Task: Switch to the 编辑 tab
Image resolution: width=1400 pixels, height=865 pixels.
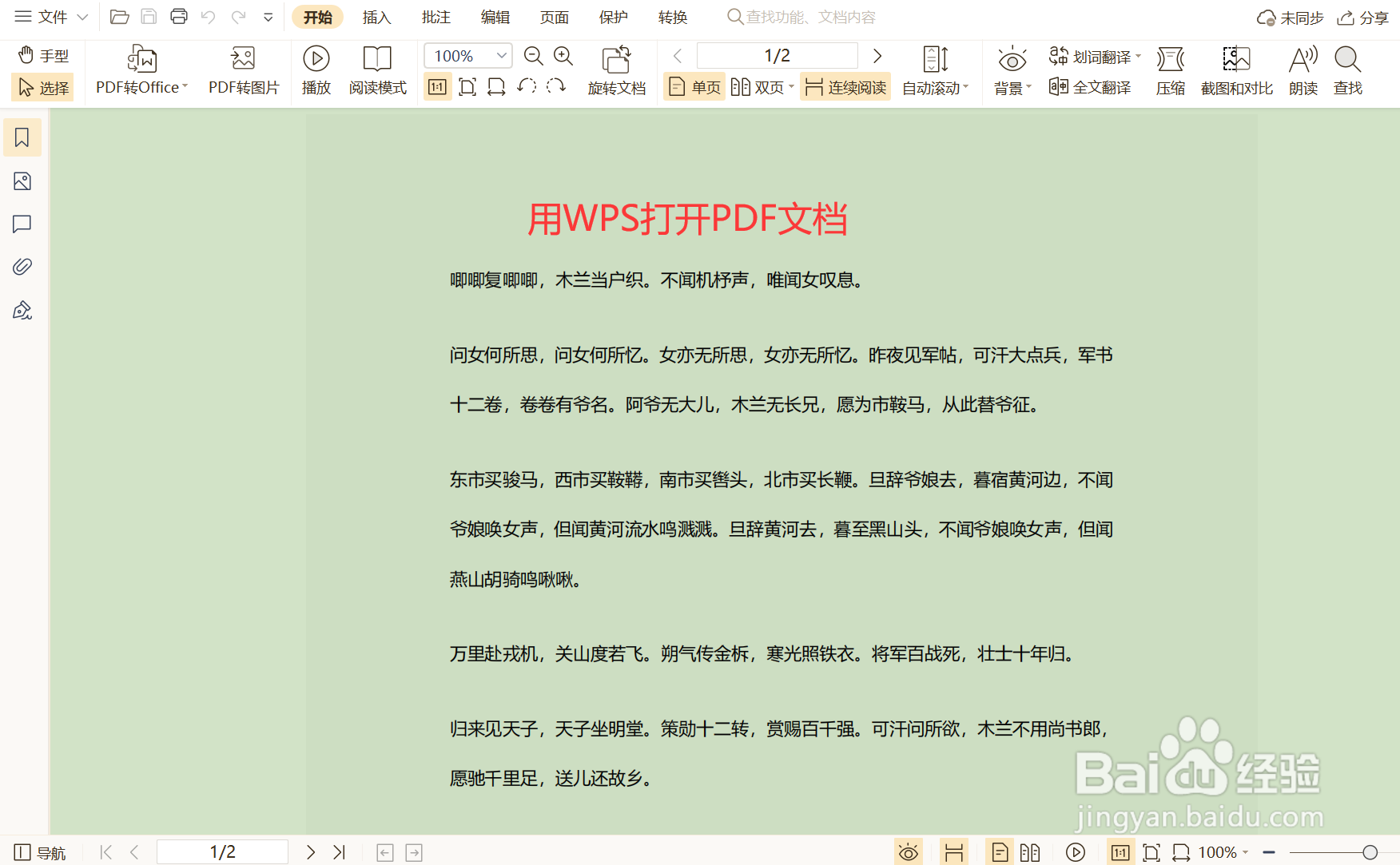Action: [x=495, y=17]
